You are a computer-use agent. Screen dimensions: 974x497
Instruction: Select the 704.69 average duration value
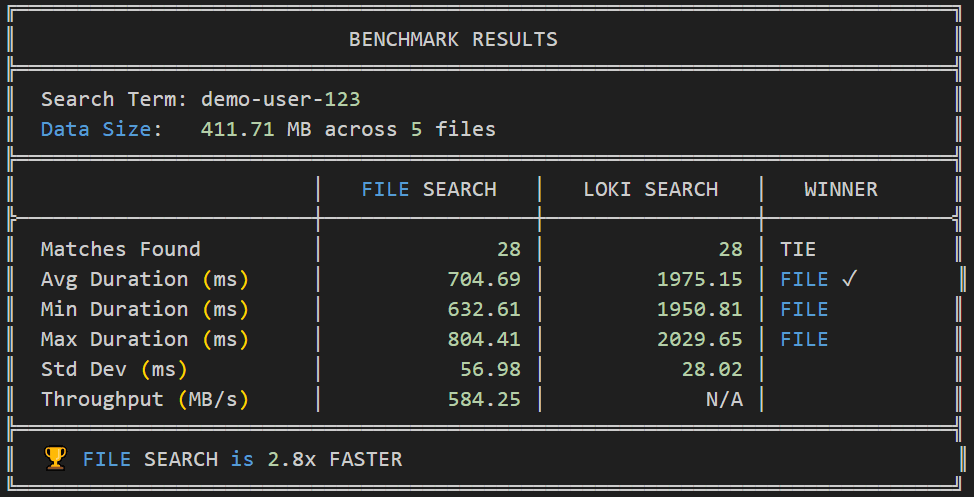[x=484, y=280]
